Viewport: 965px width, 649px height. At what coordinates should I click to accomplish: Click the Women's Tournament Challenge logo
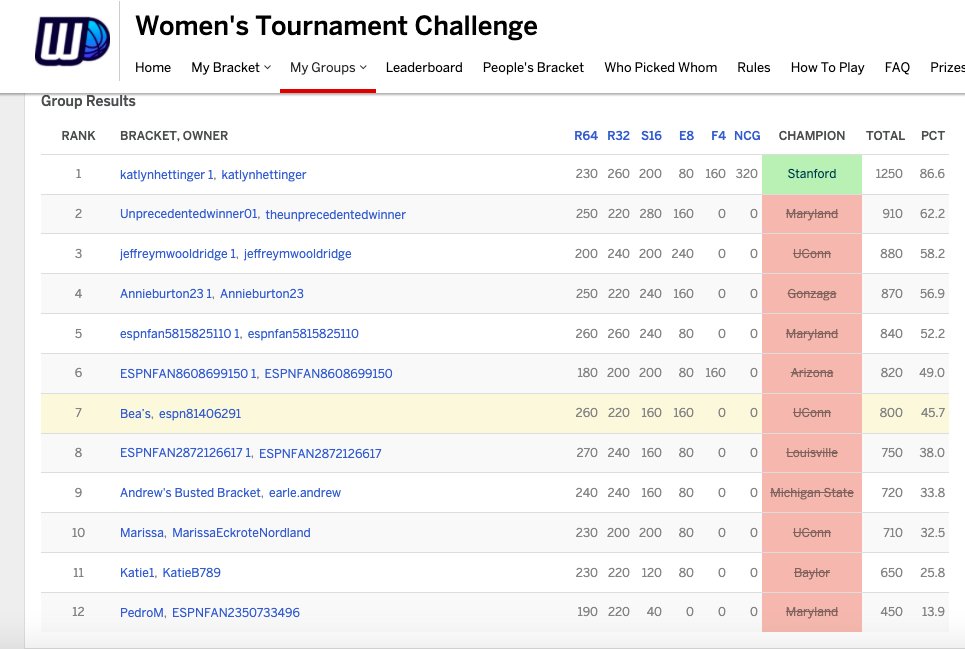click(x=73, y=41)
